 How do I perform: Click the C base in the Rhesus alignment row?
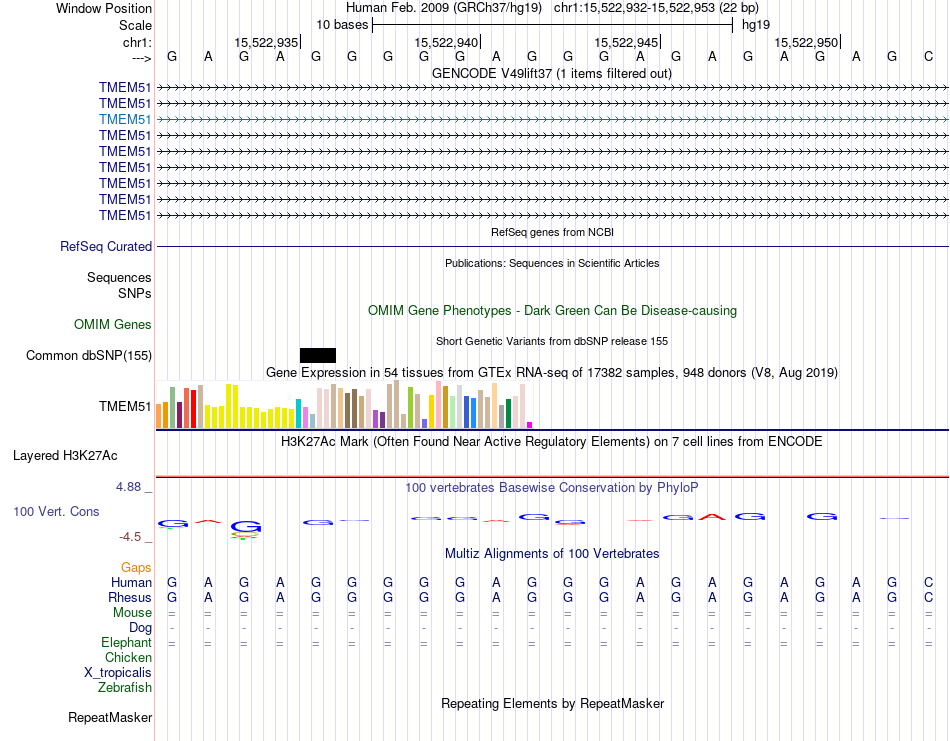pos(928,598)
